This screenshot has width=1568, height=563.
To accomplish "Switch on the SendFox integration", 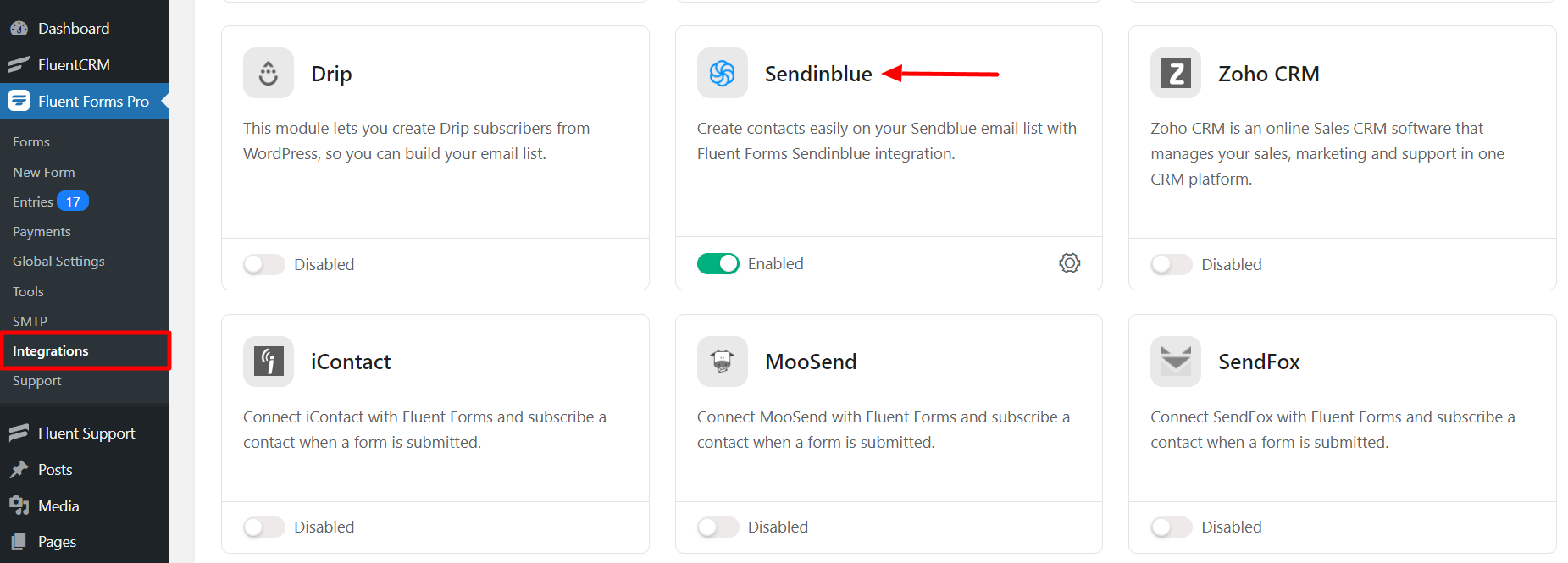I will coord(1172,527).
